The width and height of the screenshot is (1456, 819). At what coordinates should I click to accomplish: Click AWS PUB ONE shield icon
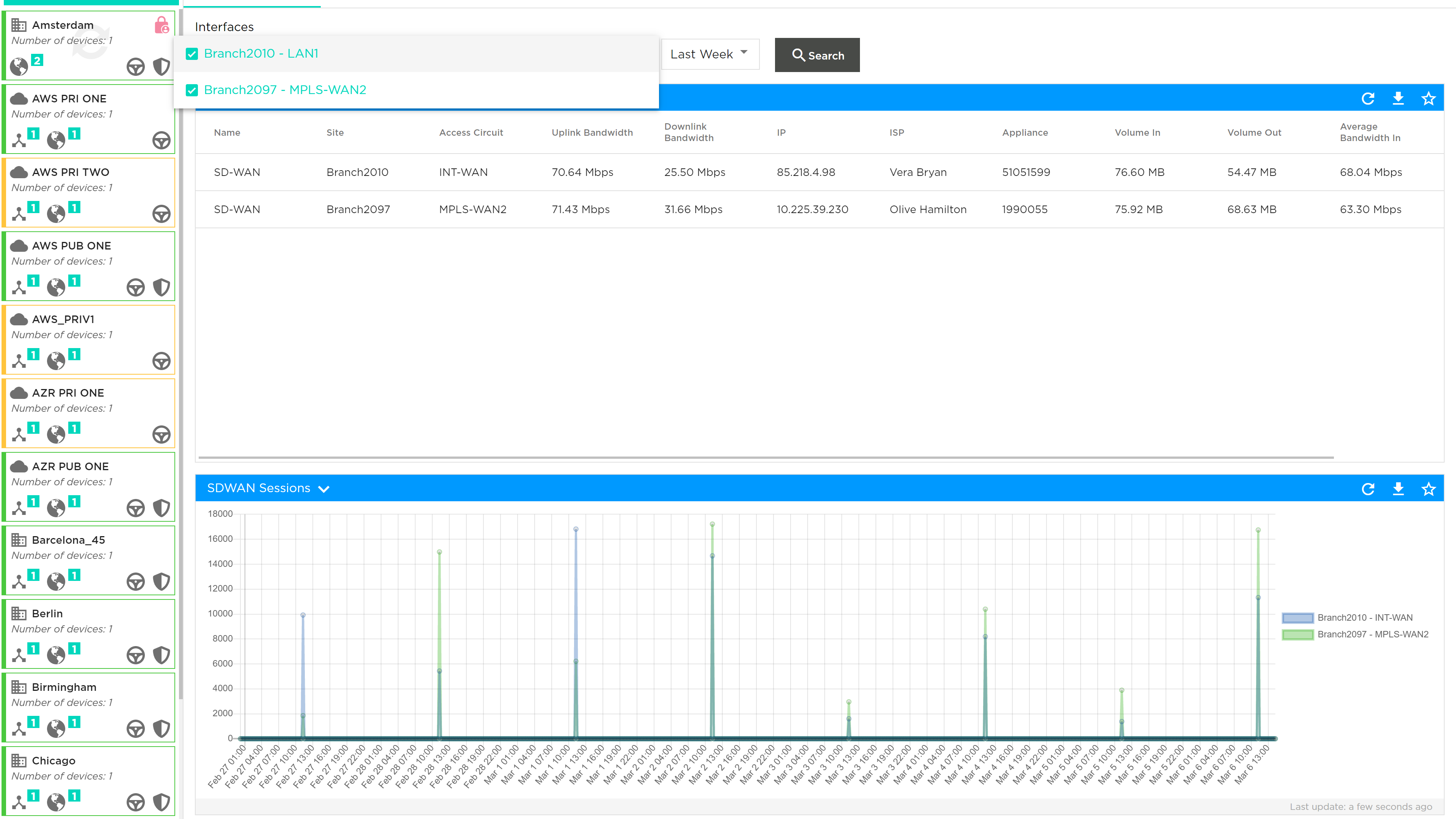point(162,287)
